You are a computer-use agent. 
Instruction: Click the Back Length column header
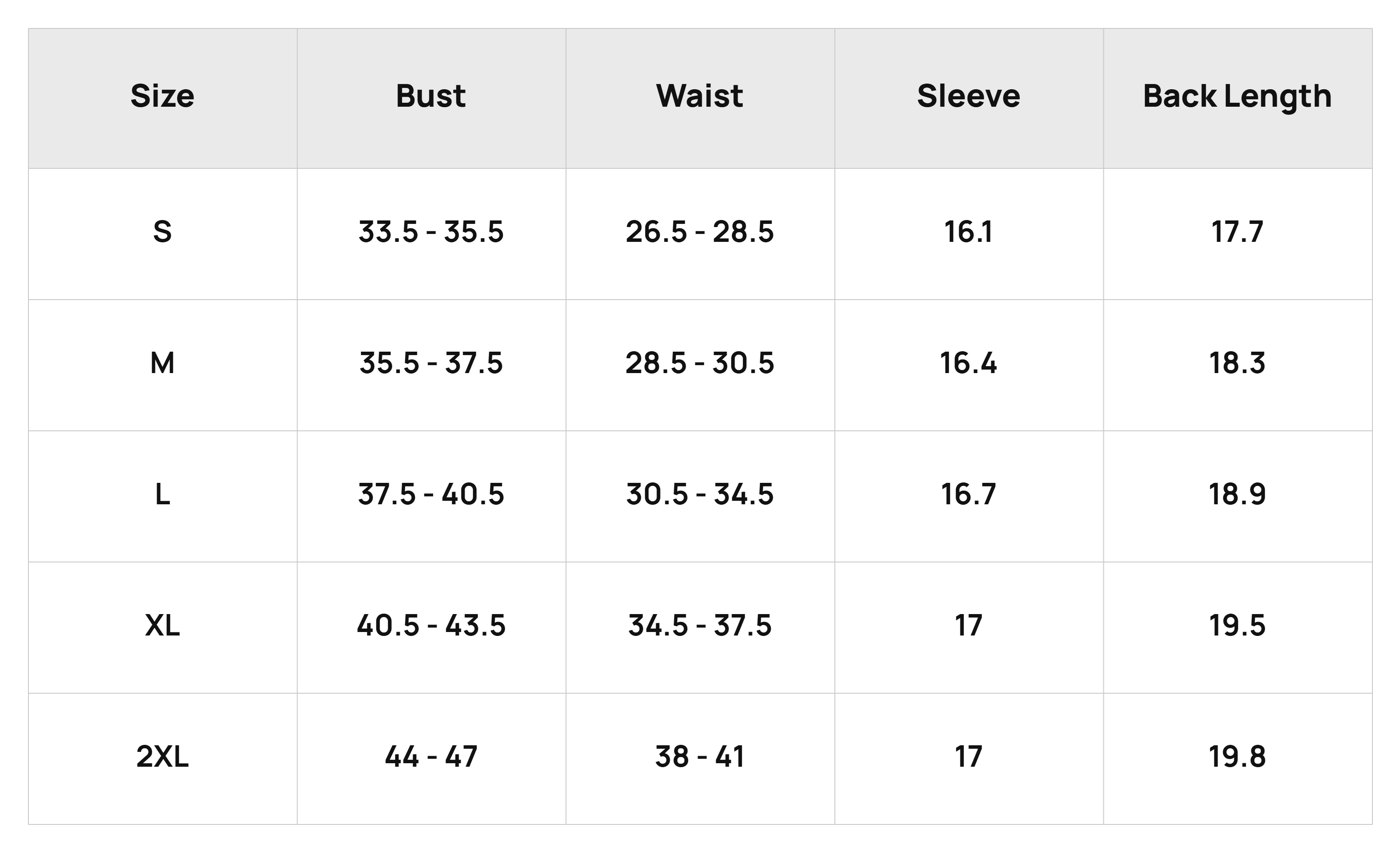coord(1238,95)
